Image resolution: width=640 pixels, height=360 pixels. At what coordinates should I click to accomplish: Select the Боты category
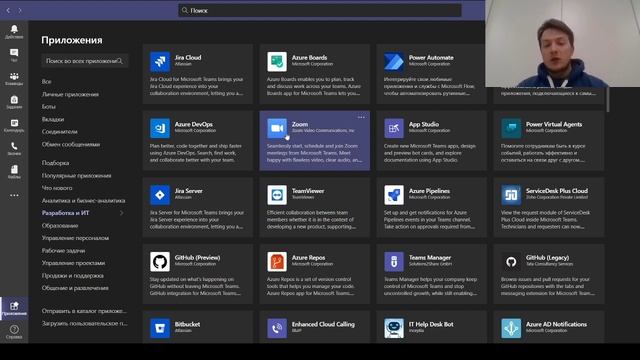[49, 107]
